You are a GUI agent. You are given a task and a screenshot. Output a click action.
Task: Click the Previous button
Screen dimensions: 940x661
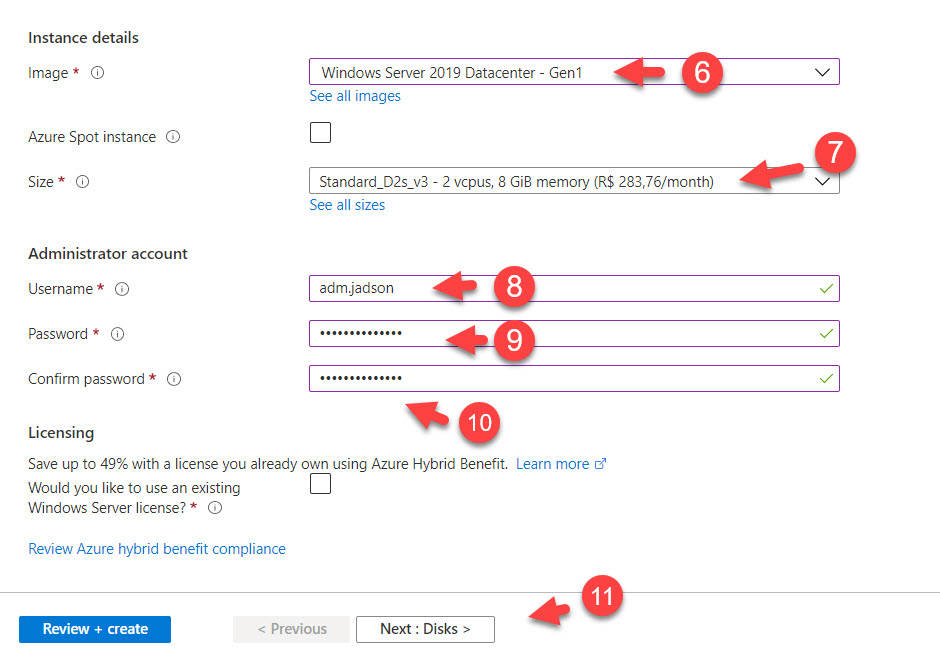(x=291, y=629)
